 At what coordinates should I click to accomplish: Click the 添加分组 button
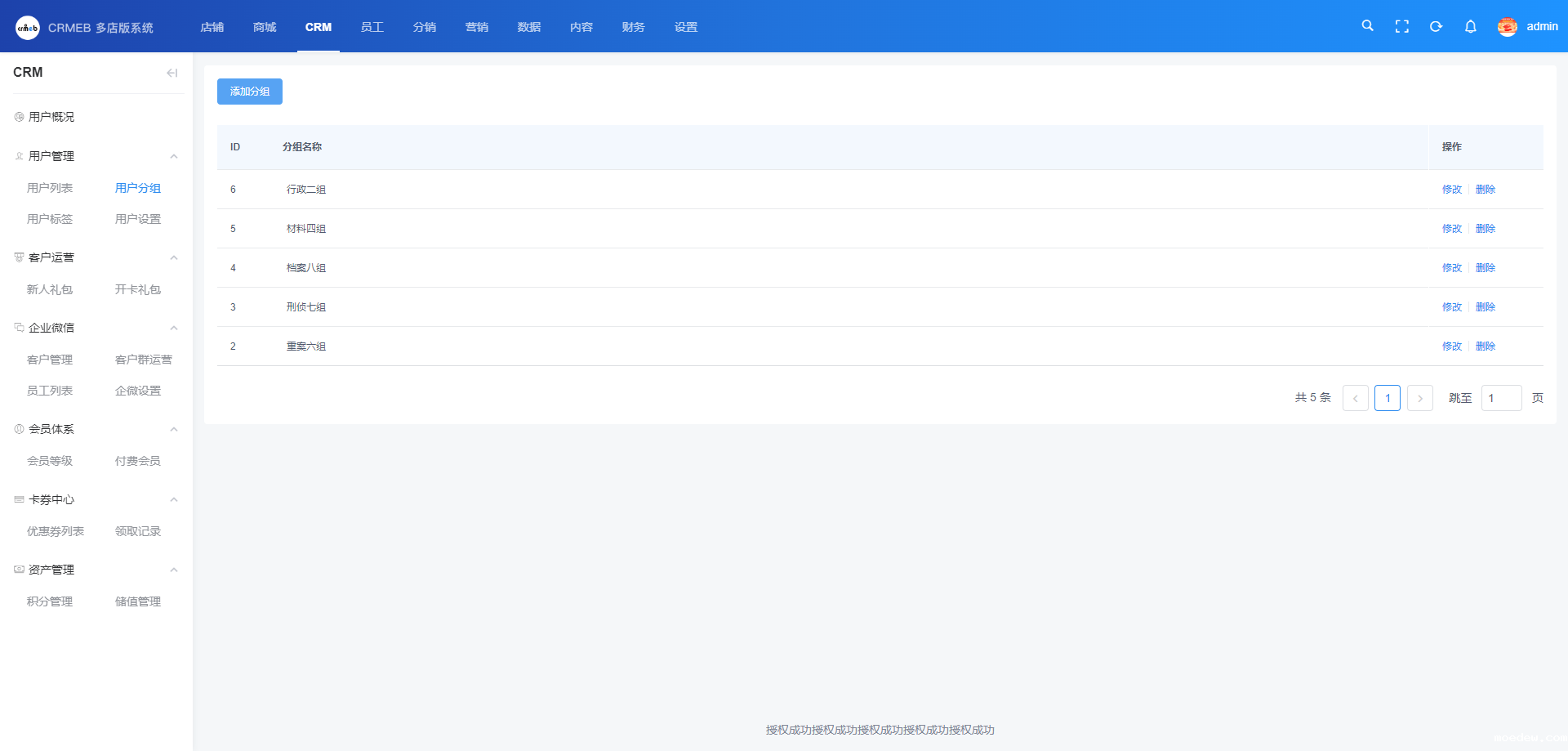point(249,92)
